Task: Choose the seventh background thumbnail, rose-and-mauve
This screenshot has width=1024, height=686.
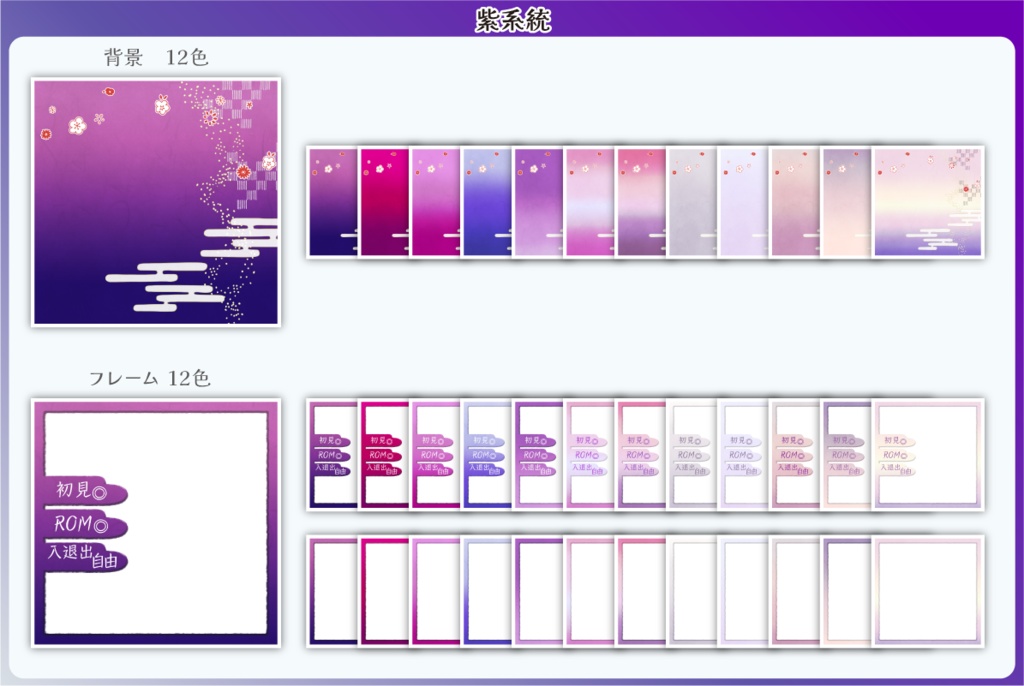Action: pos(641,202)
